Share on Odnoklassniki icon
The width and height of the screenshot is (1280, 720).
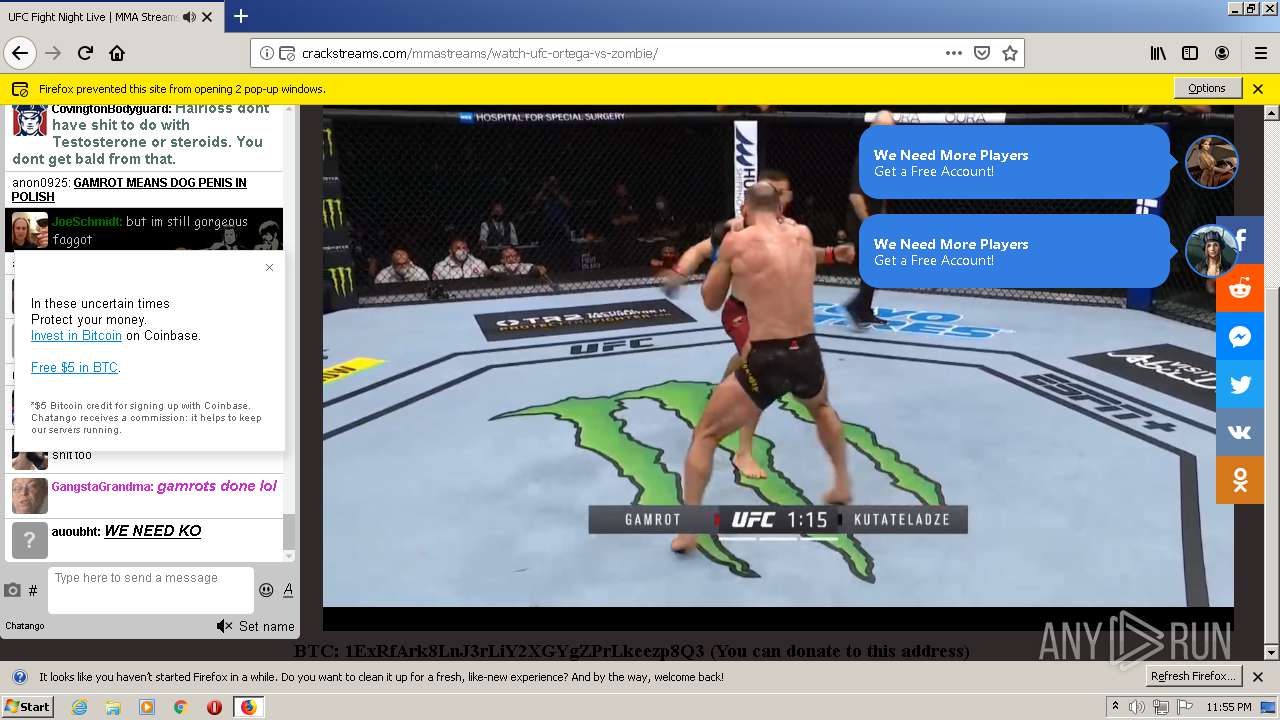[1240, 480]
